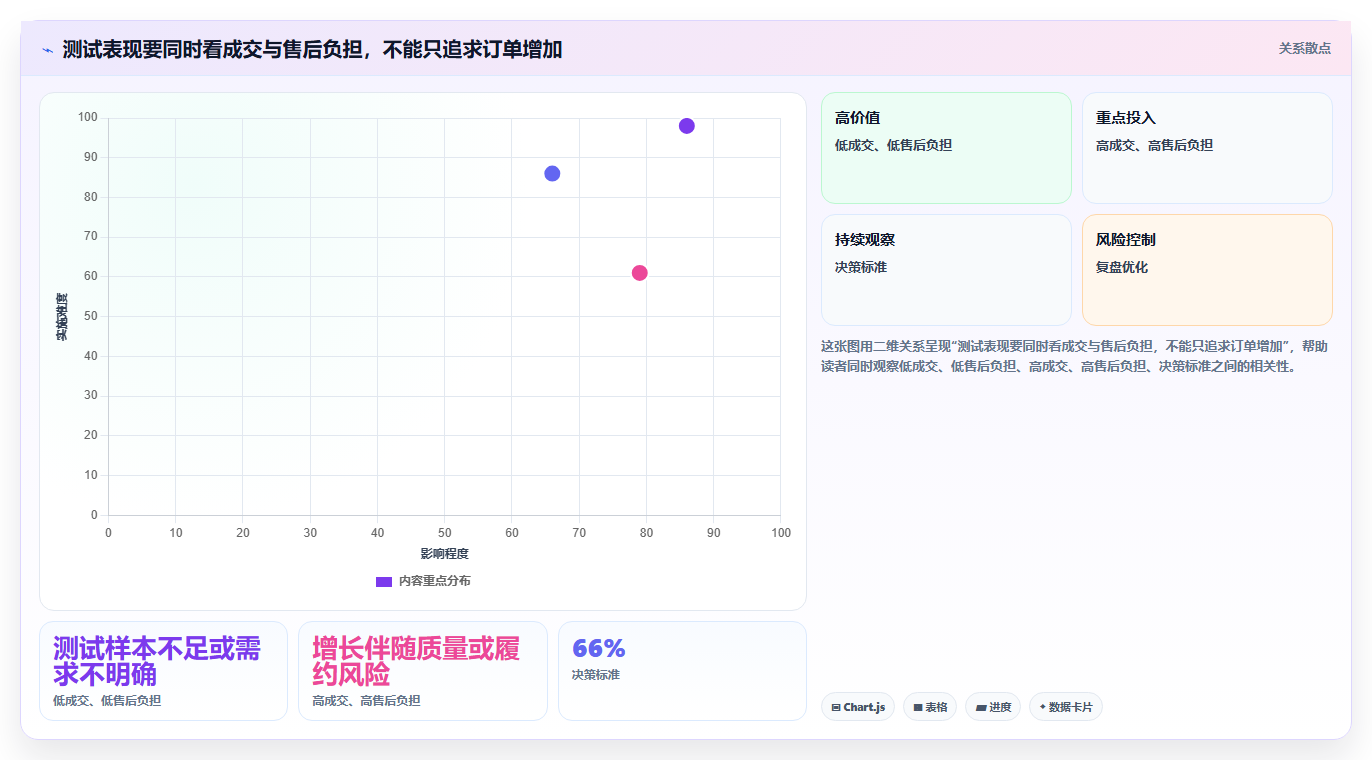The width and height of the screenshot is (1372, 760).
Task: Click 决策标准 under the 66% value
Action: (596, 675)
